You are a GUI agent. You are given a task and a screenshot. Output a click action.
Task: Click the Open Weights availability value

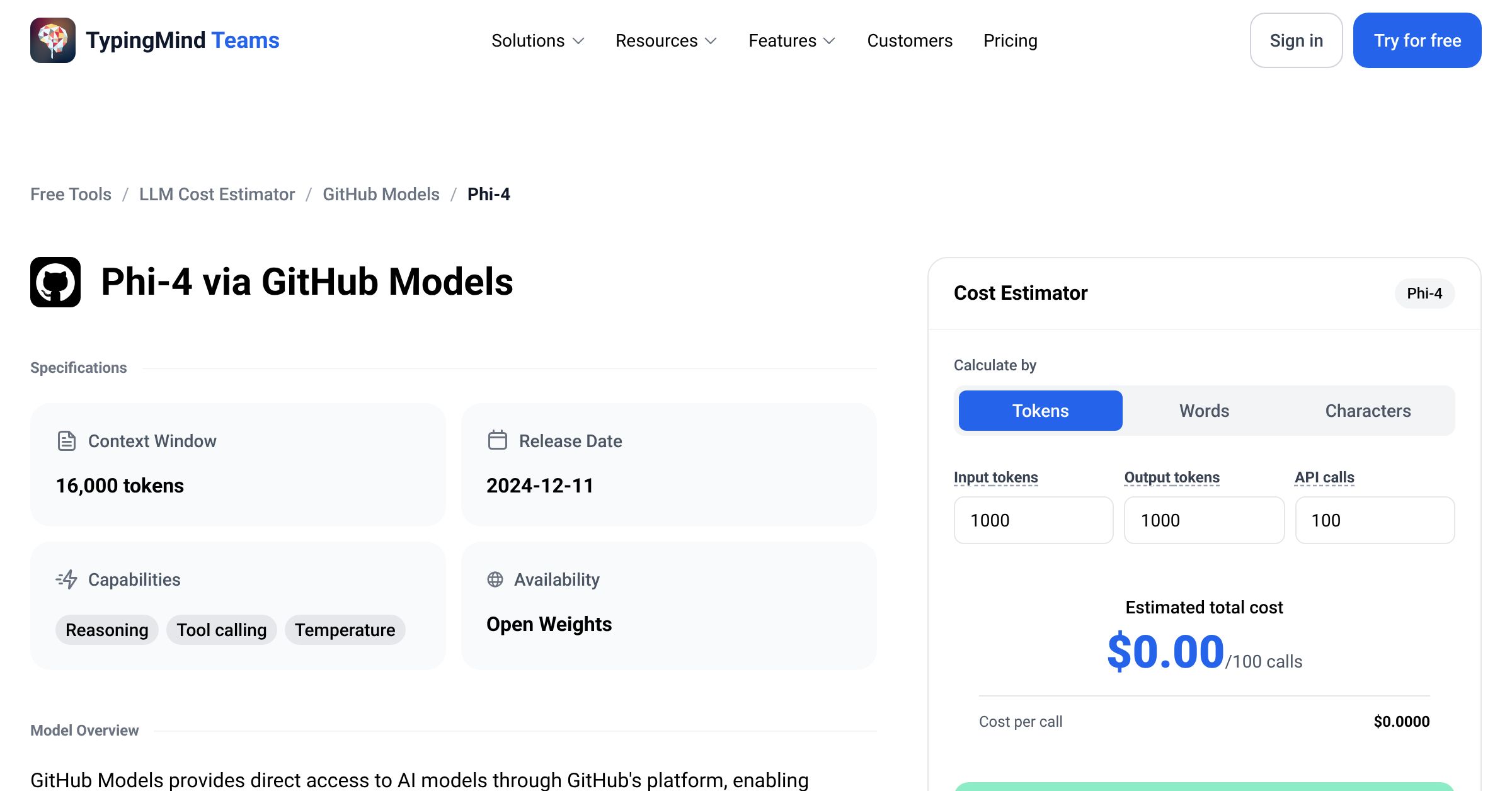549,624
